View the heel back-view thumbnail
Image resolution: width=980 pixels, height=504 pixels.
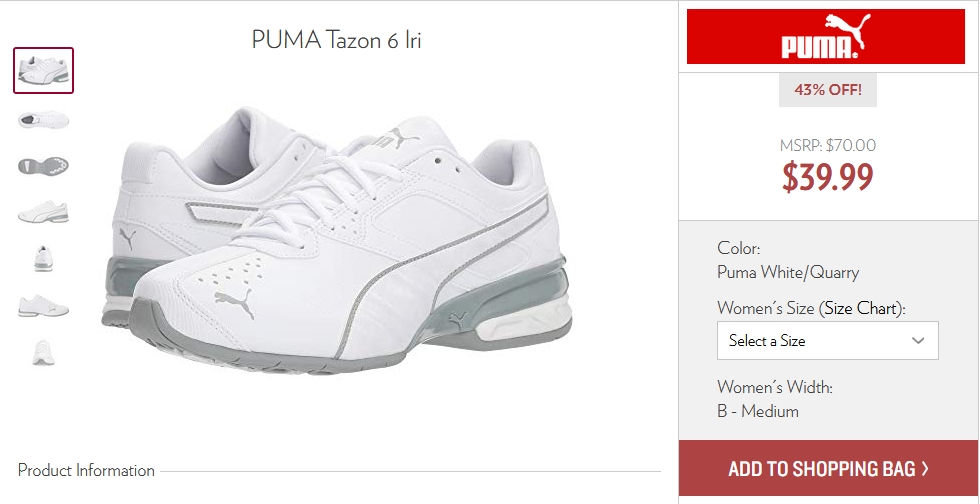point(43,259)
